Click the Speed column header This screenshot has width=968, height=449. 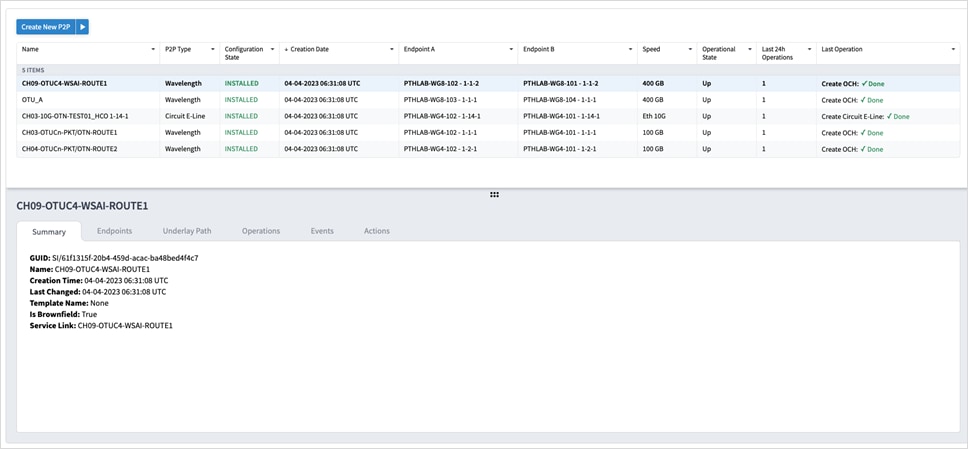(x=651, y=49)
